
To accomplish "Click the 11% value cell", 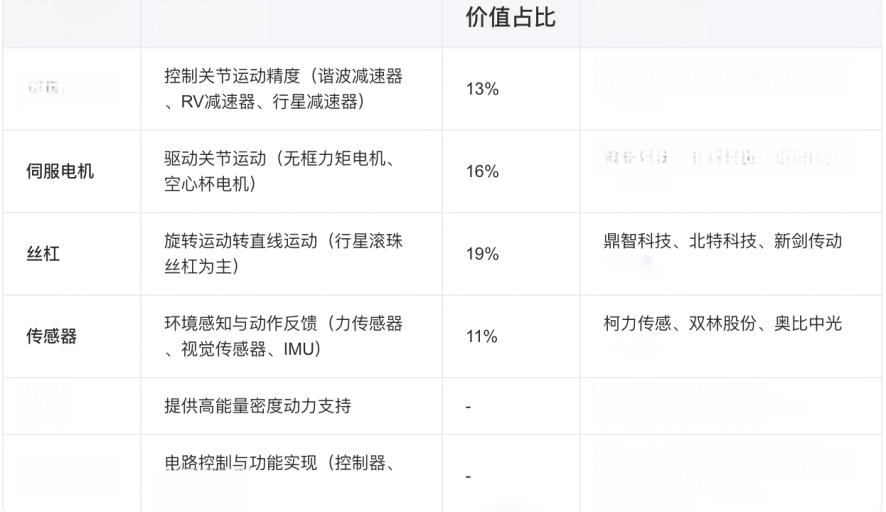I will [x=481, y=336].
